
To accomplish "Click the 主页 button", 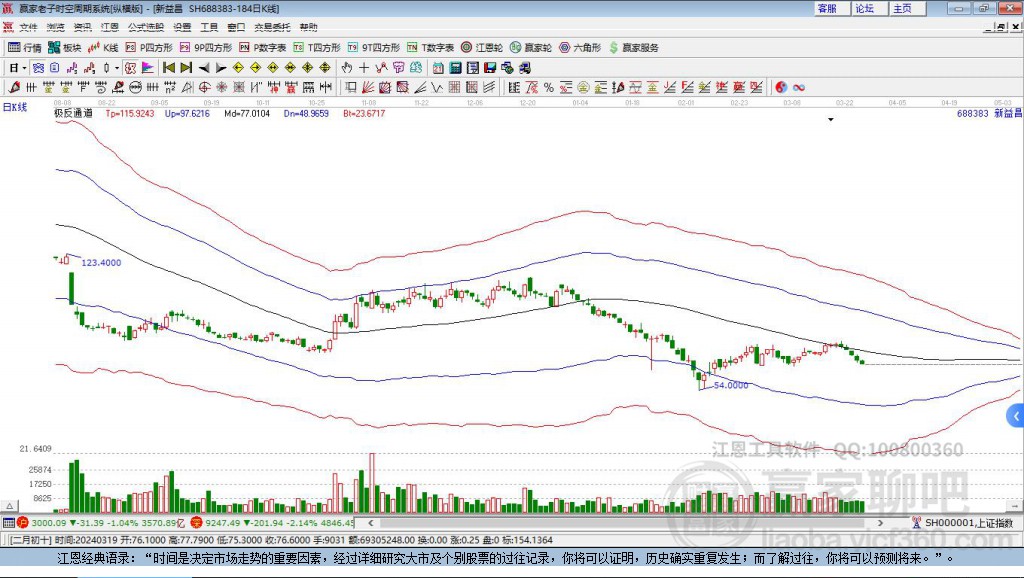I will (x=907, y=8).
